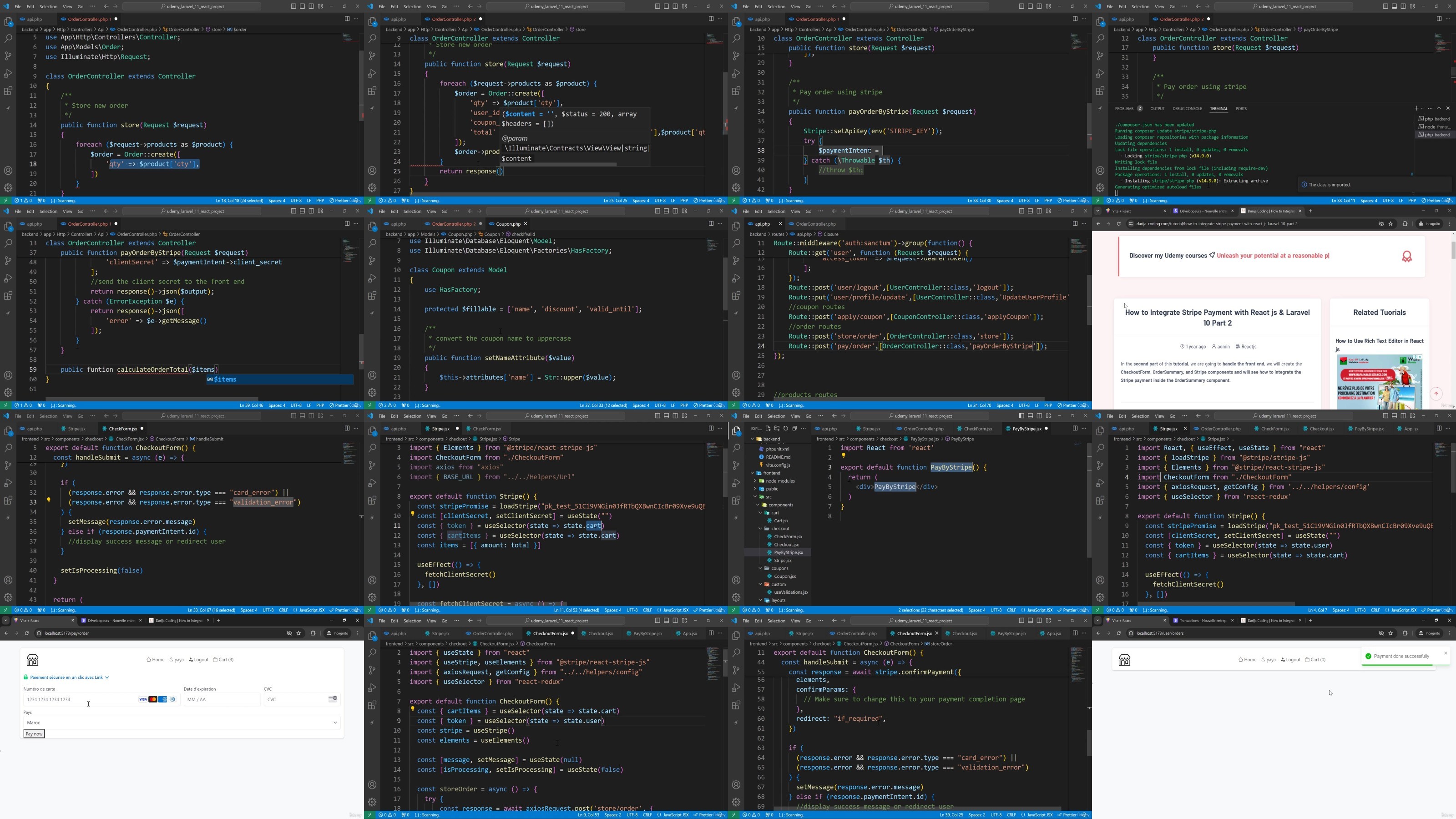This screenshot has width=1456, height=819.
Task: Open a new tab in the pay/order browser
Action: (218, 621)
